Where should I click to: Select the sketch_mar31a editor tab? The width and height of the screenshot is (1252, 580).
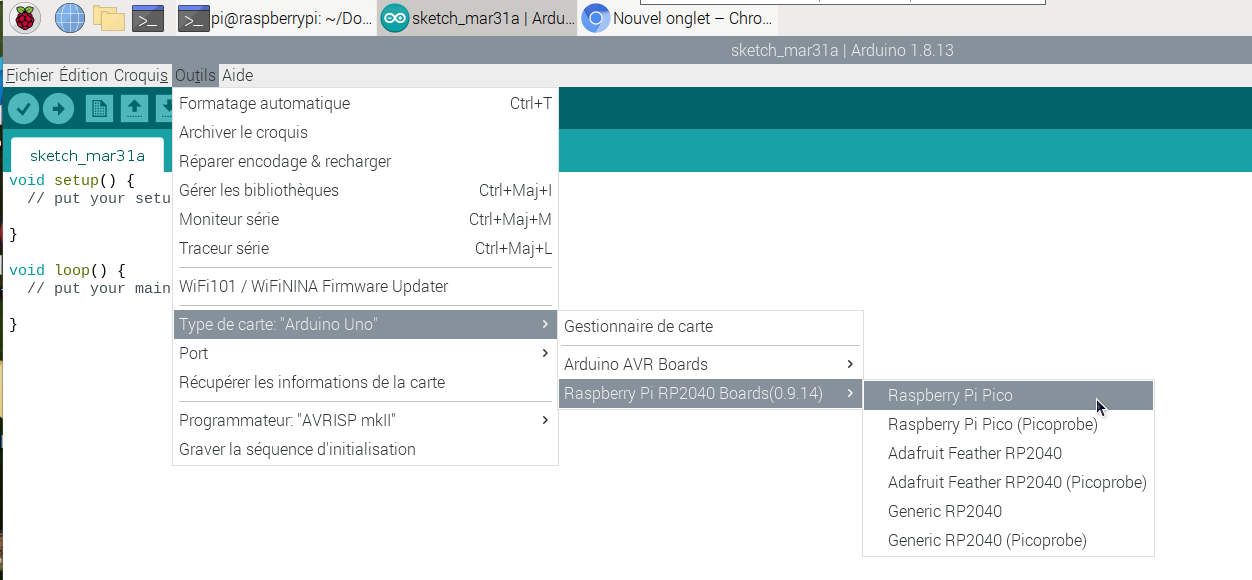87,155
